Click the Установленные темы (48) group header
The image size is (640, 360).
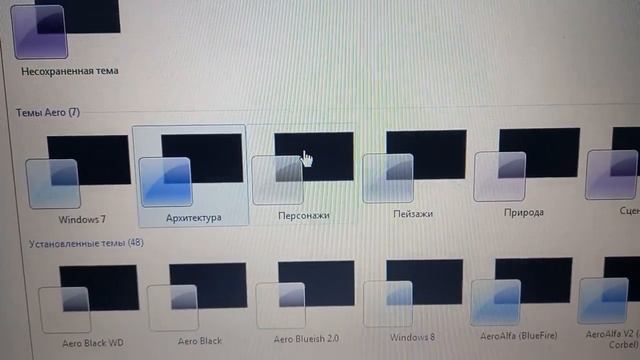pyautogui.click(x=86, y=243)
